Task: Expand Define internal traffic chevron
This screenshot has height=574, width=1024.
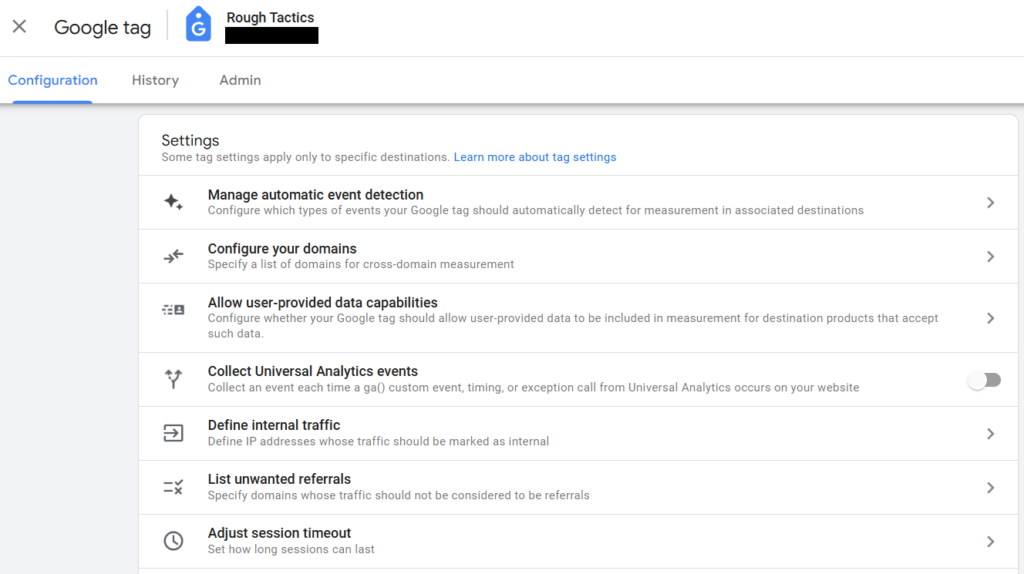Action: [x=991, y=434]
